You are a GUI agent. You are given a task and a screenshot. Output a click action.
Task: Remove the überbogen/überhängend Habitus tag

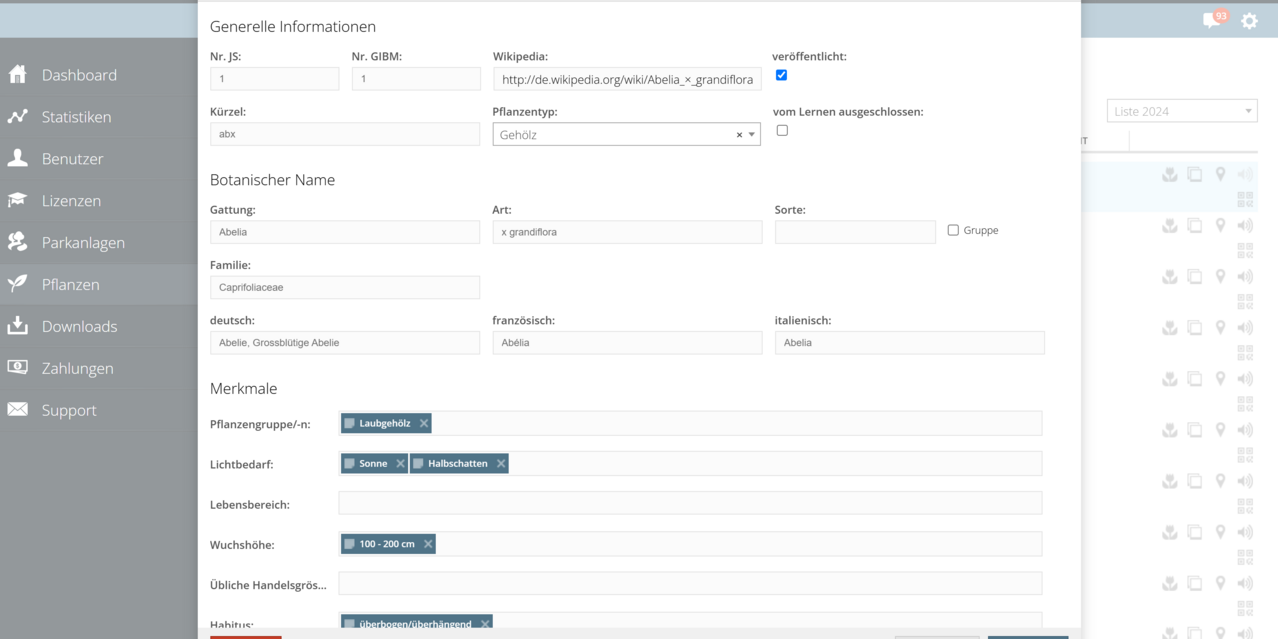tap(485, 624)
